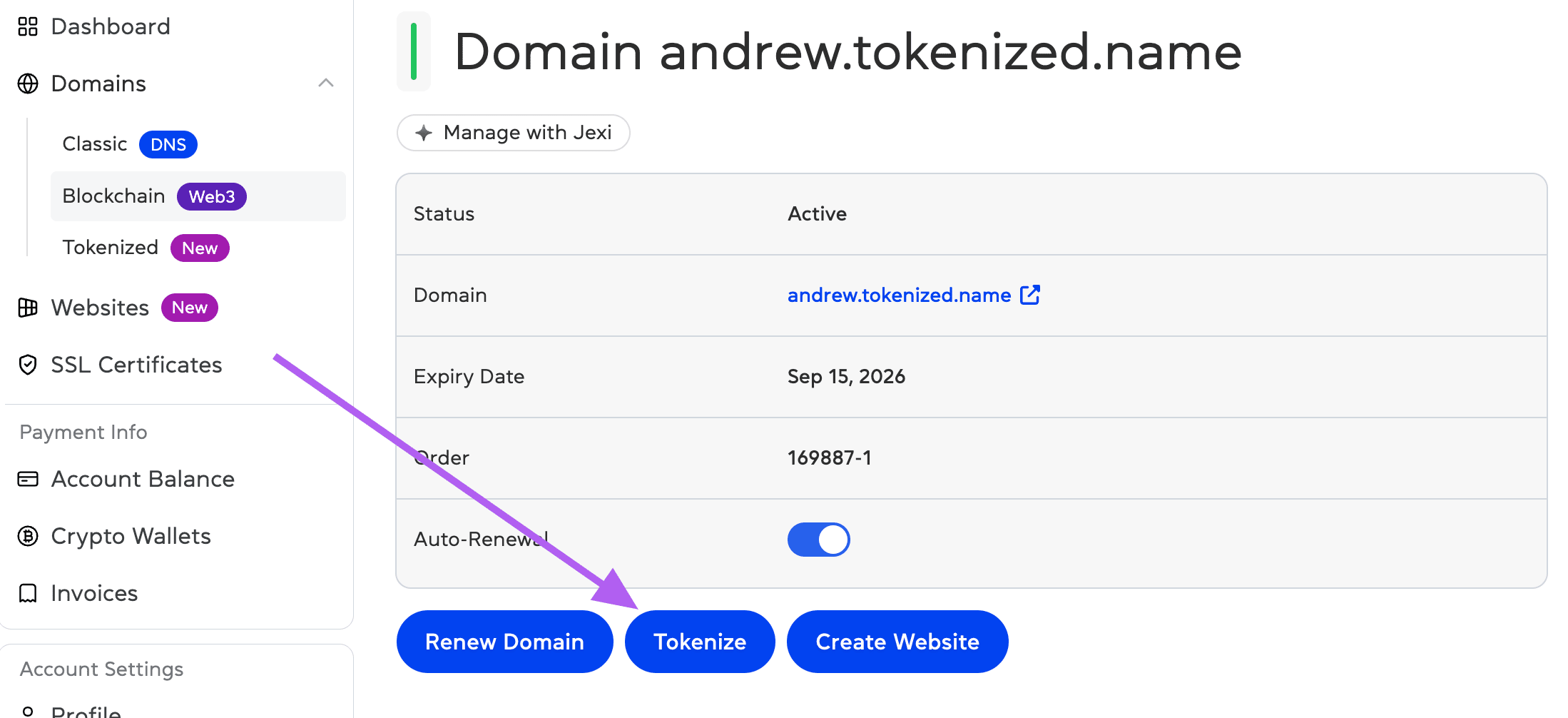This screenshot has height=718, width=1568.
Task: Collapse the Domains menu chevron
Action: tap(326, 84)
